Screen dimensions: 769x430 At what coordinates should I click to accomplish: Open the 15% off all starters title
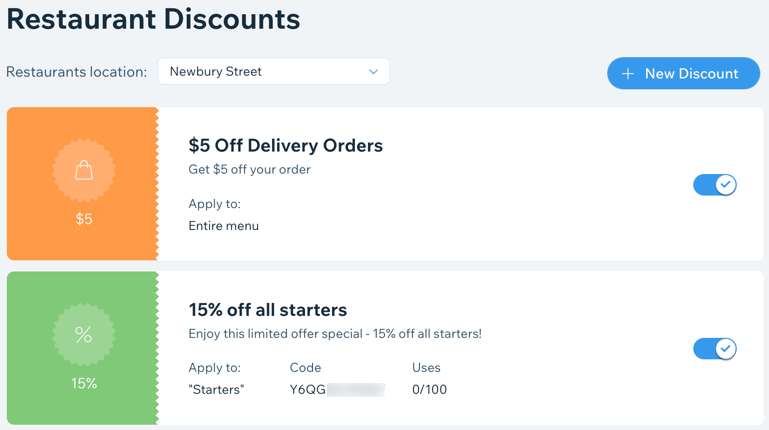[x=268, y=310]
